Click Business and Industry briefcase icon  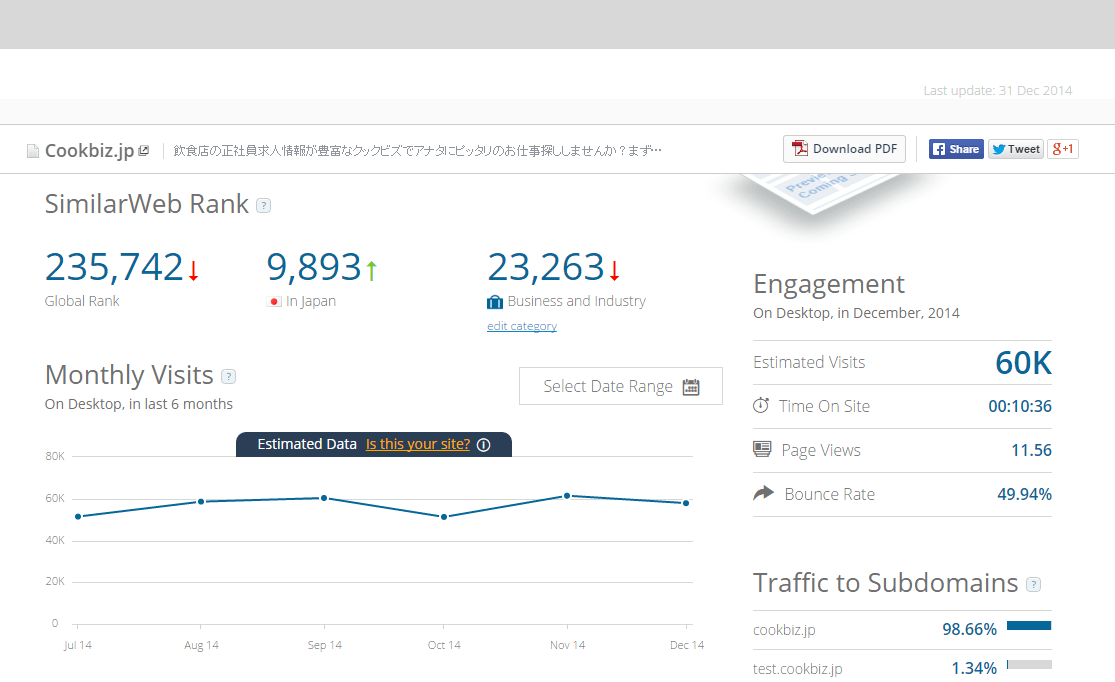(x=495, y=302)
